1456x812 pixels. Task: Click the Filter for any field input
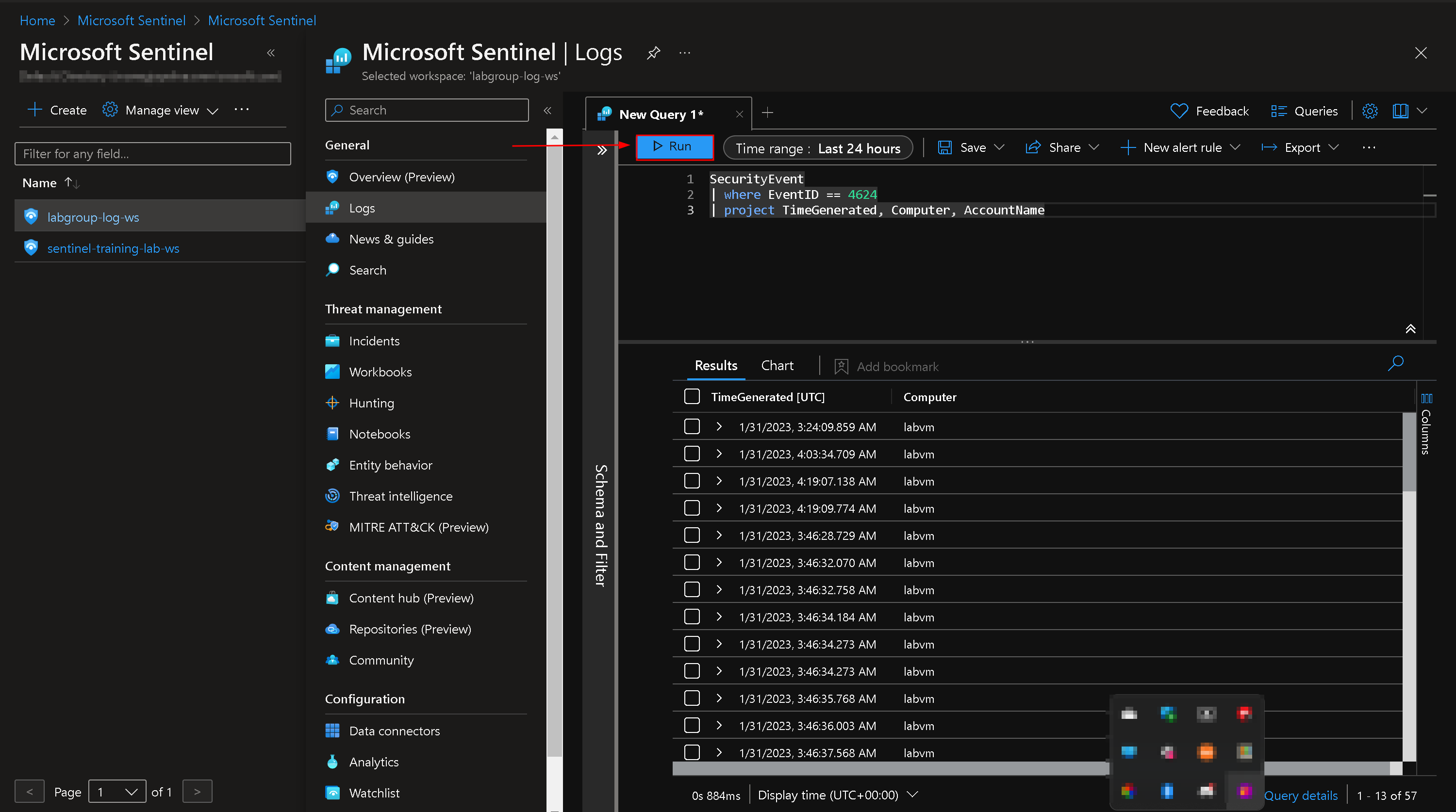click(152, 154)
